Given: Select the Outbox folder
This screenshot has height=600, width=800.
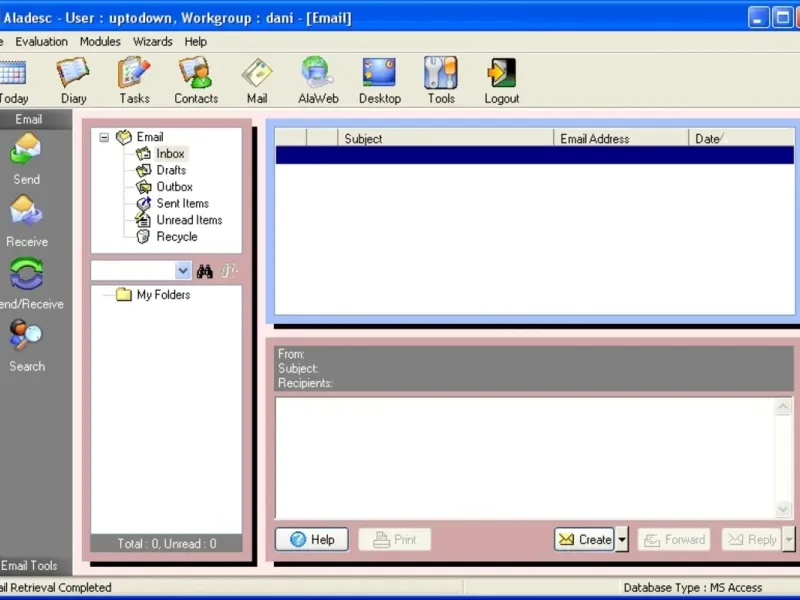Looking at the screenshot, I should click(x=174, y=187).
